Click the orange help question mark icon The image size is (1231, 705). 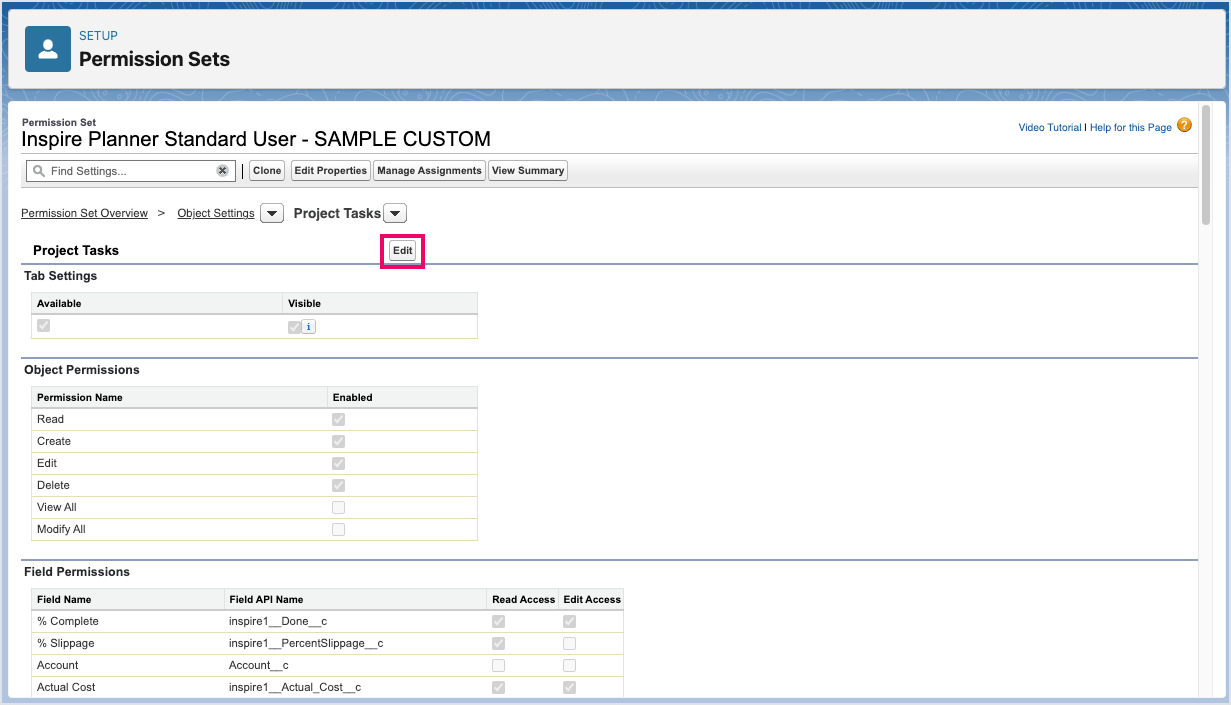(x=1184, y=126)
